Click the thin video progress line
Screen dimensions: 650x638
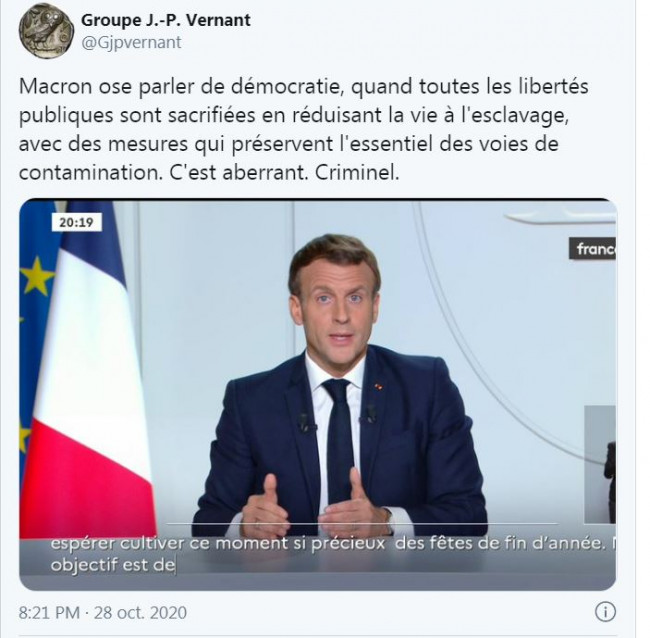tap(329, 523)
